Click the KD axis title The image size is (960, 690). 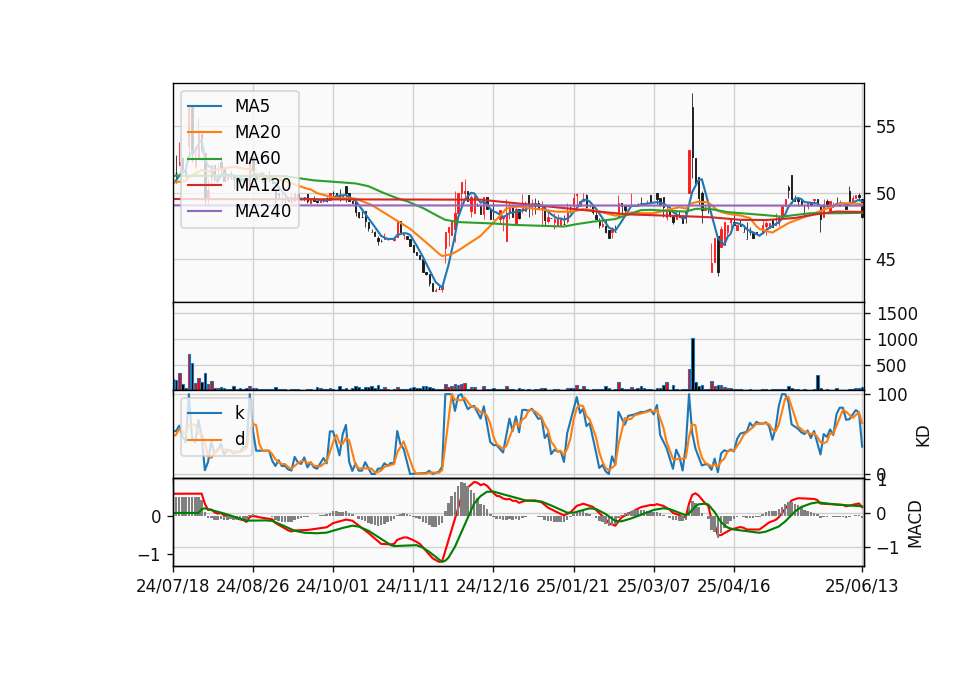point(923,436)
